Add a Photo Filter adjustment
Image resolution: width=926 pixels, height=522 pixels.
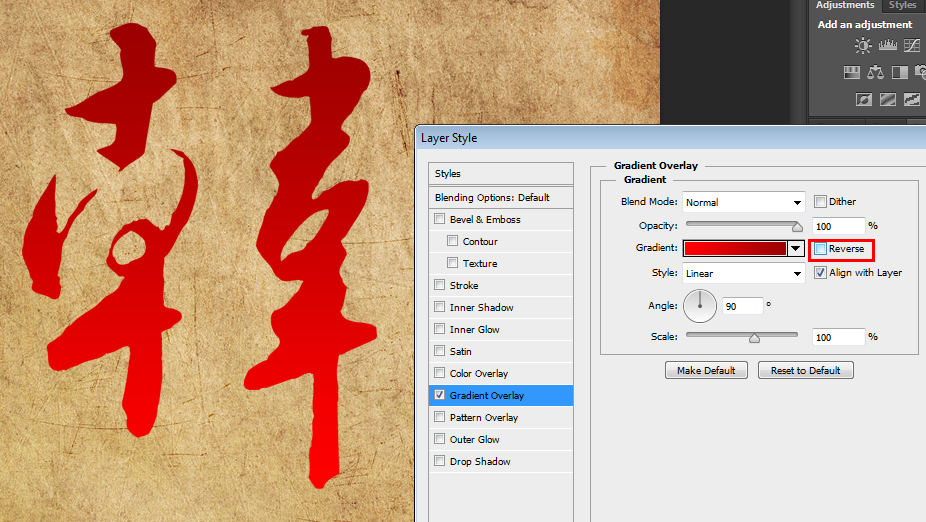[920, 73]
